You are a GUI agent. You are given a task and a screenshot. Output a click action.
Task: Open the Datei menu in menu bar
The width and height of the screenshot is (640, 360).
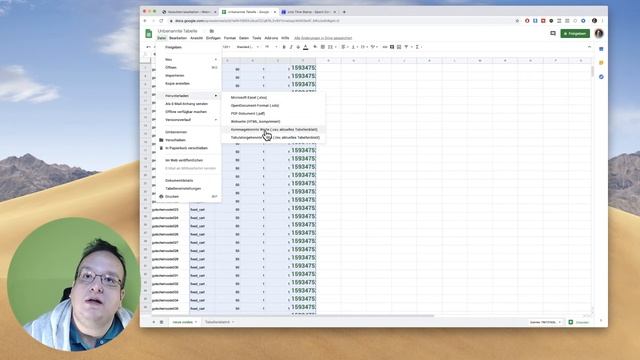[x=161, y=38]
